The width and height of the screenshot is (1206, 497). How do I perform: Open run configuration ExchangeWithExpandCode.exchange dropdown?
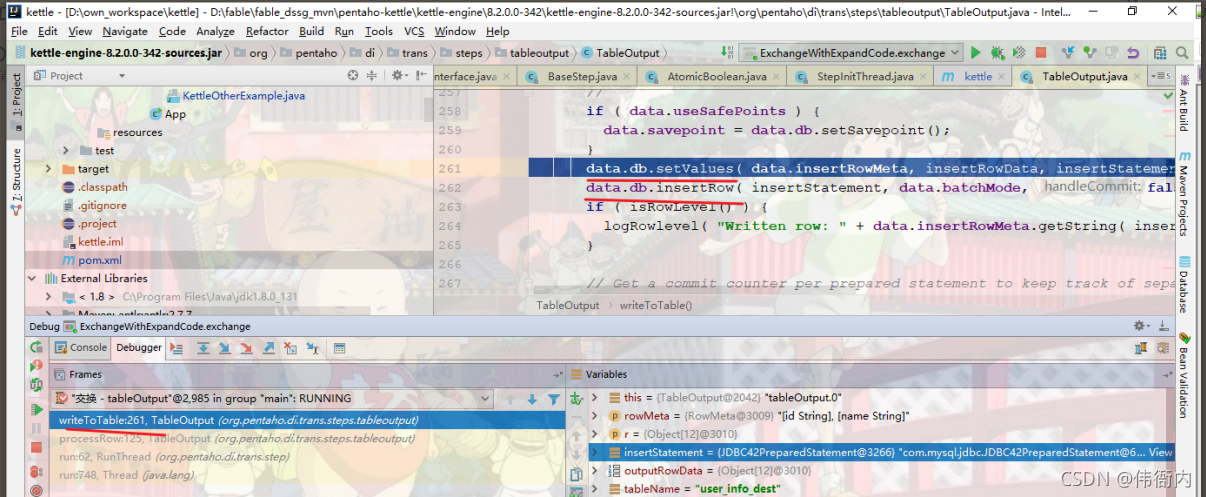click(x=853, y=53)
